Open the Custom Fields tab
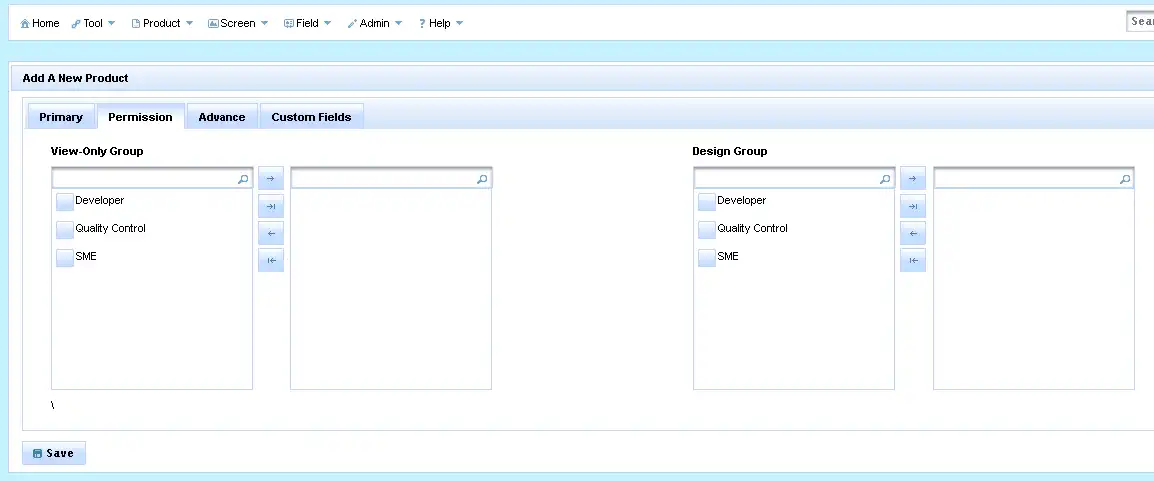This screenshot has width=1154, height=481. click(311, 117)
